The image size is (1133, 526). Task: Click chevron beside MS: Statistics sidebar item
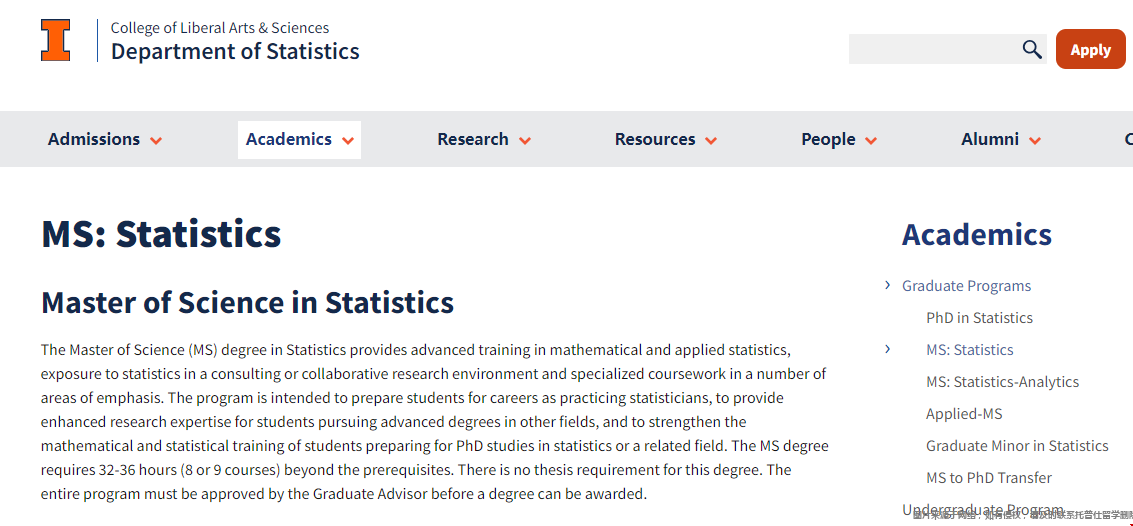[887, 349]
